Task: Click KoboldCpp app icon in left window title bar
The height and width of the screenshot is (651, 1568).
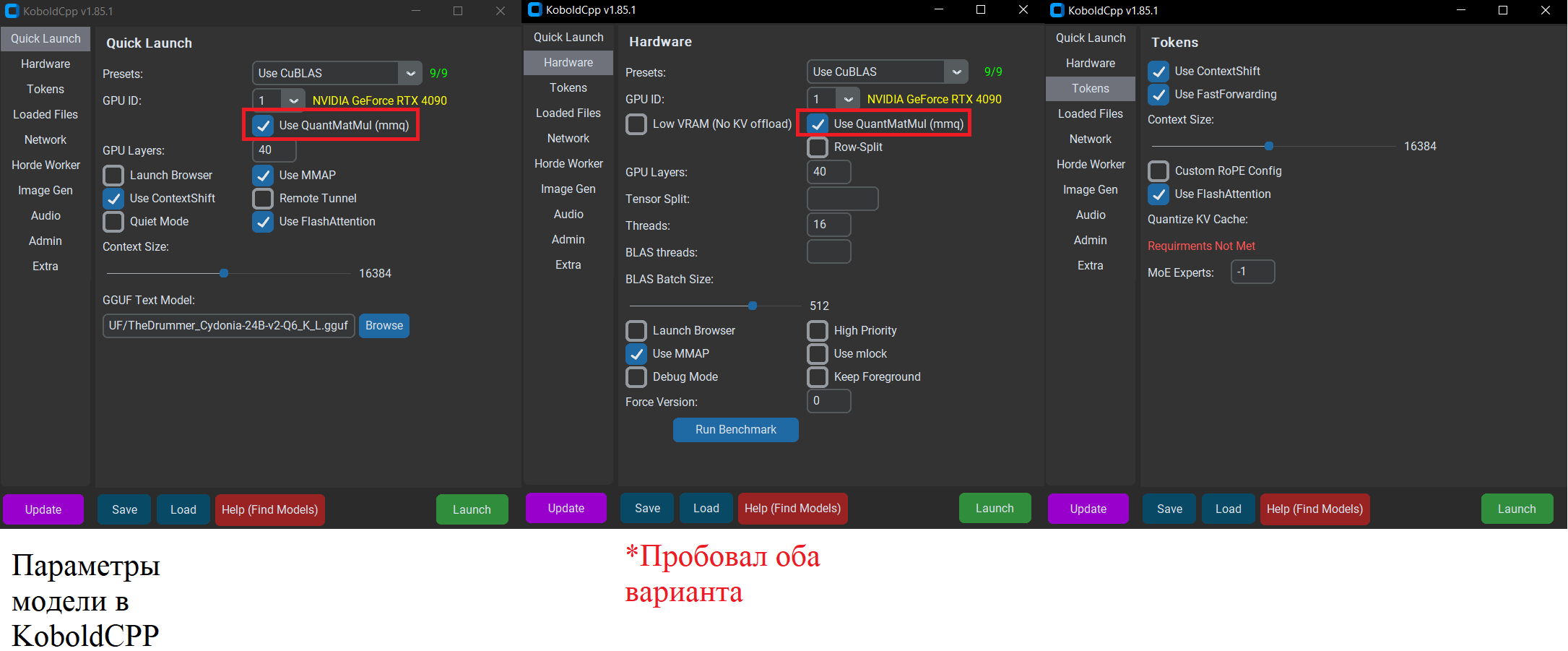Action: coord(12,12)
